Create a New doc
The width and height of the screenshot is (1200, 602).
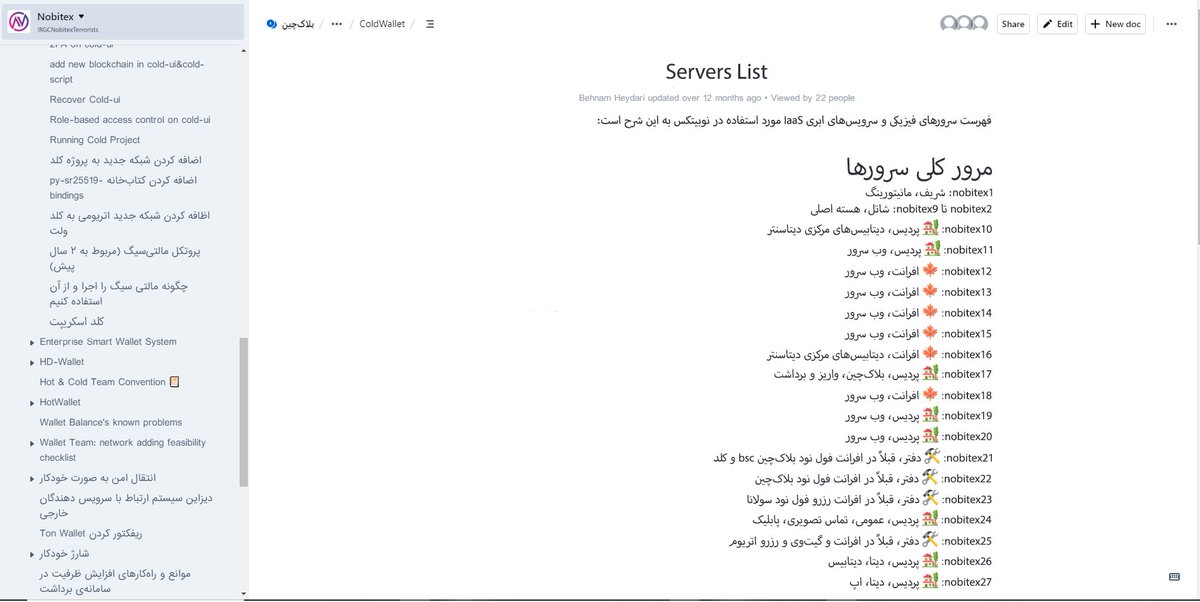coord(1116,24)
